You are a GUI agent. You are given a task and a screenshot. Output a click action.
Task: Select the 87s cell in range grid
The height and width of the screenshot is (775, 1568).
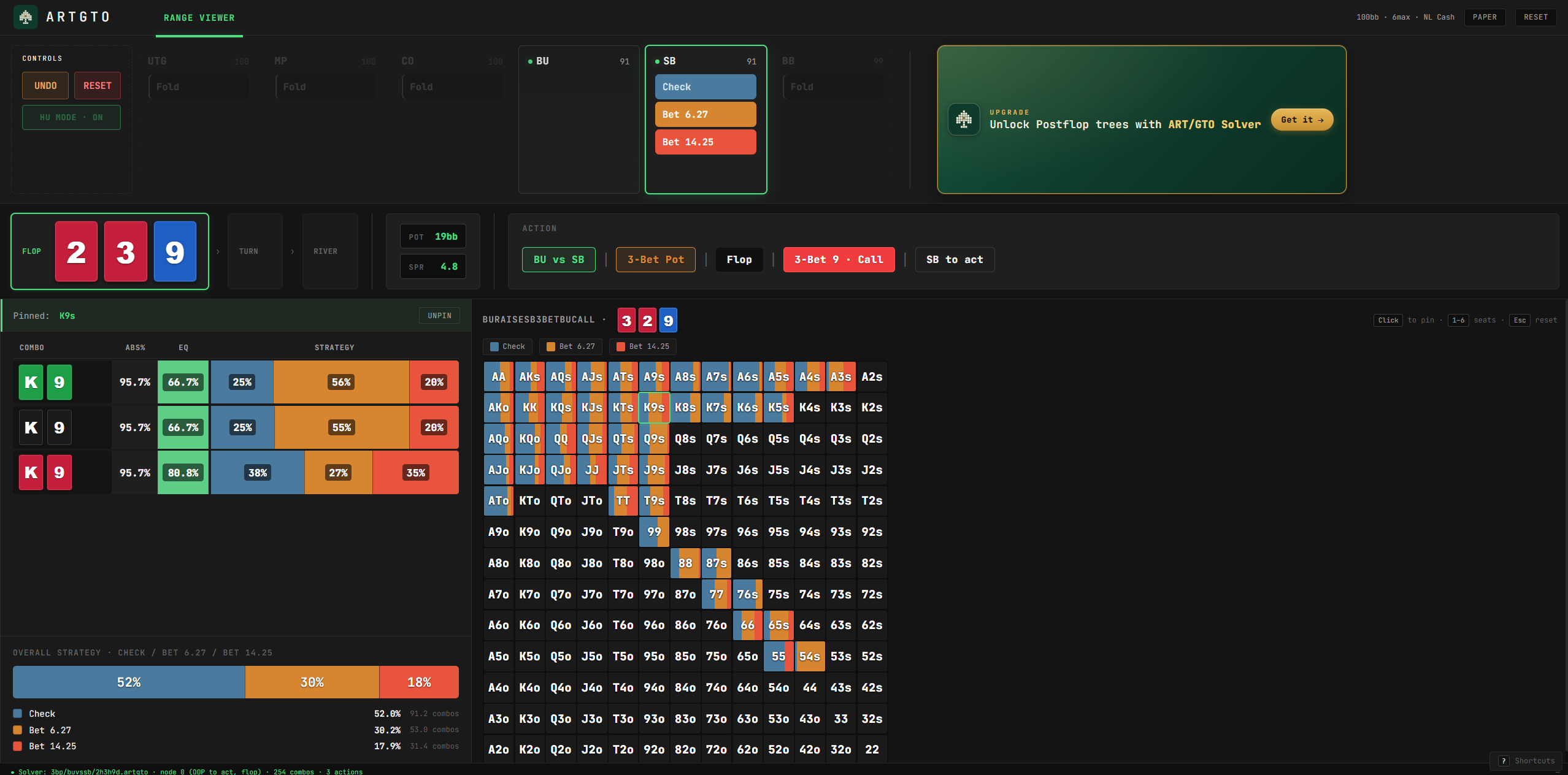pyautogui.click(x=717, y=563)
